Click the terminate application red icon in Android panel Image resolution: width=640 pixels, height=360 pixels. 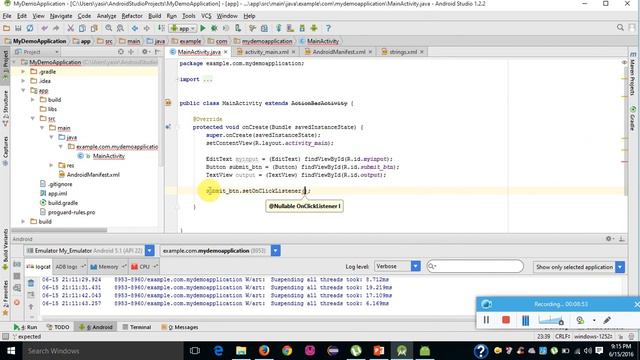coord(17,302)
